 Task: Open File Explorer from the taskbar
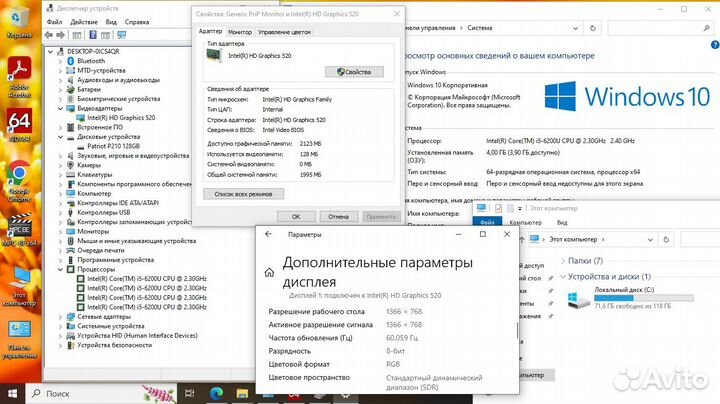point(242,393)
